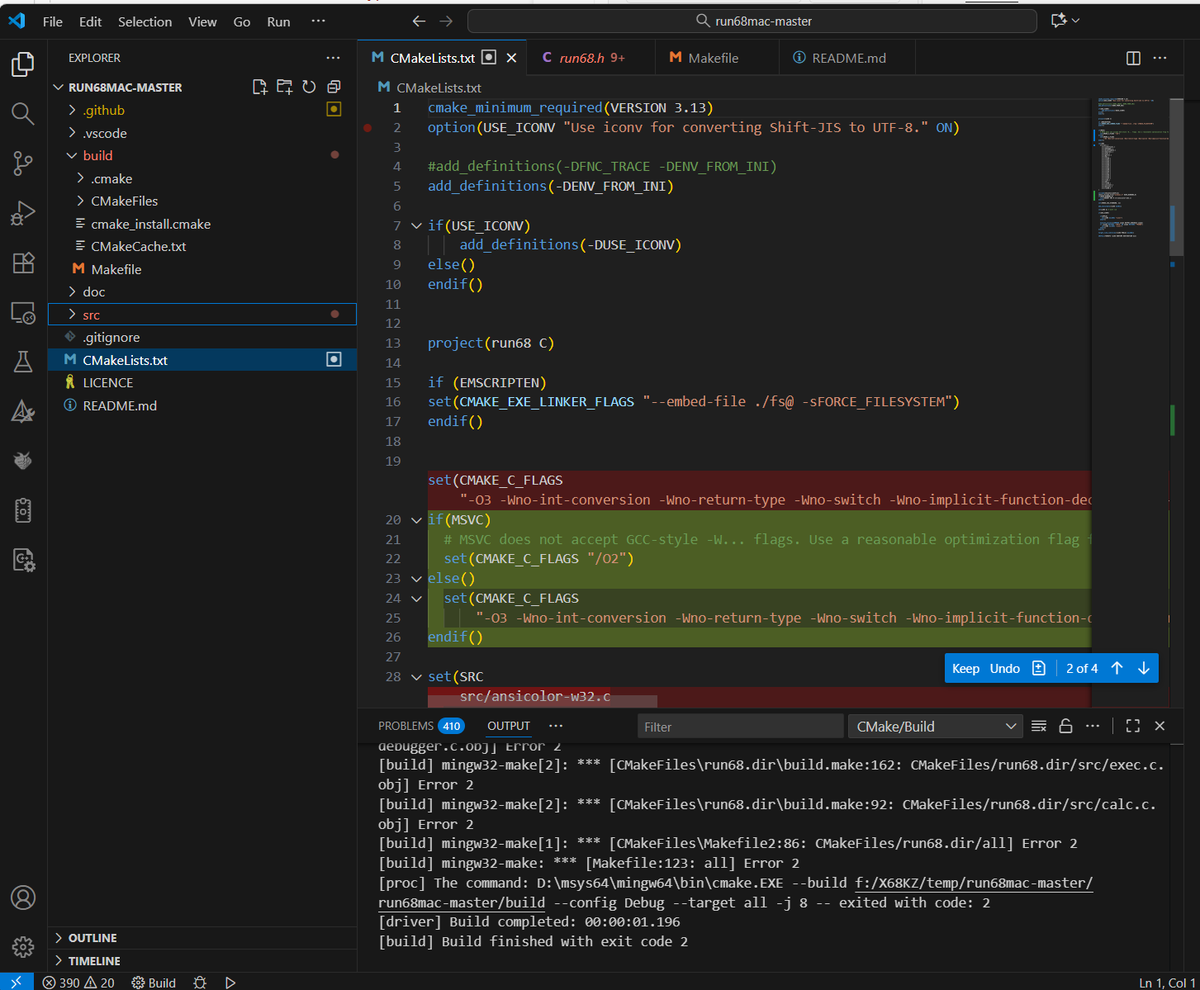Image resolution: width=1200 pixels, height=990 pixels.
Task: Close the CMakeLists.txt editor tab
Action: pos(511,58)
